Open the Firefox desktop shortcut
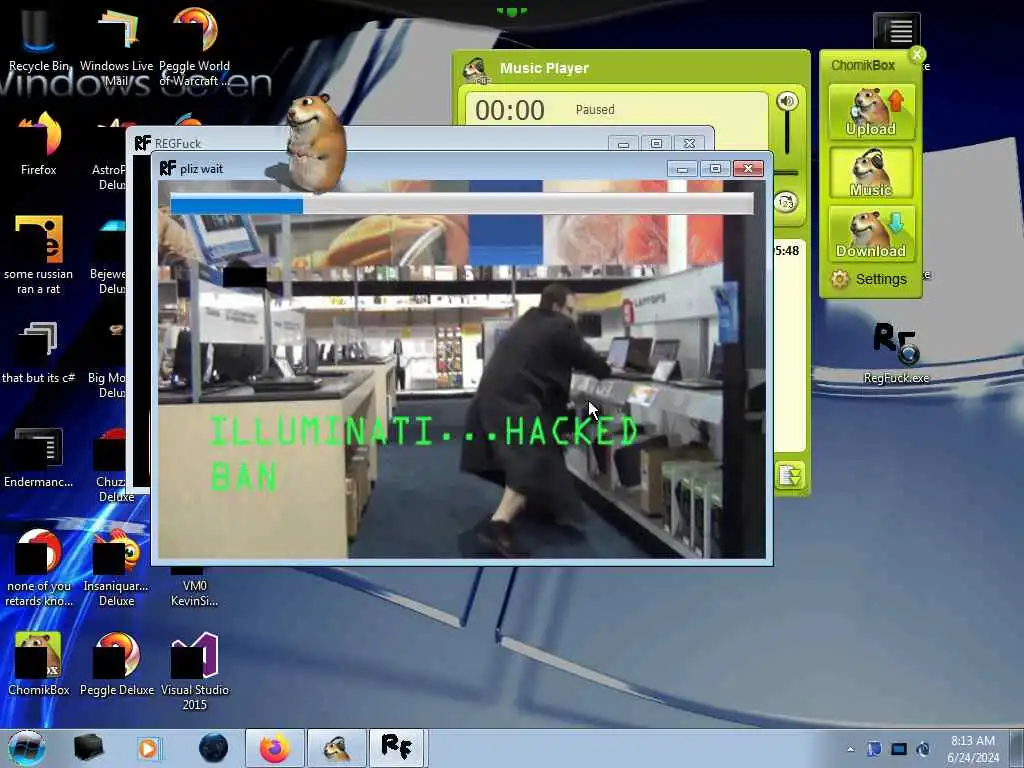1024x768 pixels. [x=39, y=142]
